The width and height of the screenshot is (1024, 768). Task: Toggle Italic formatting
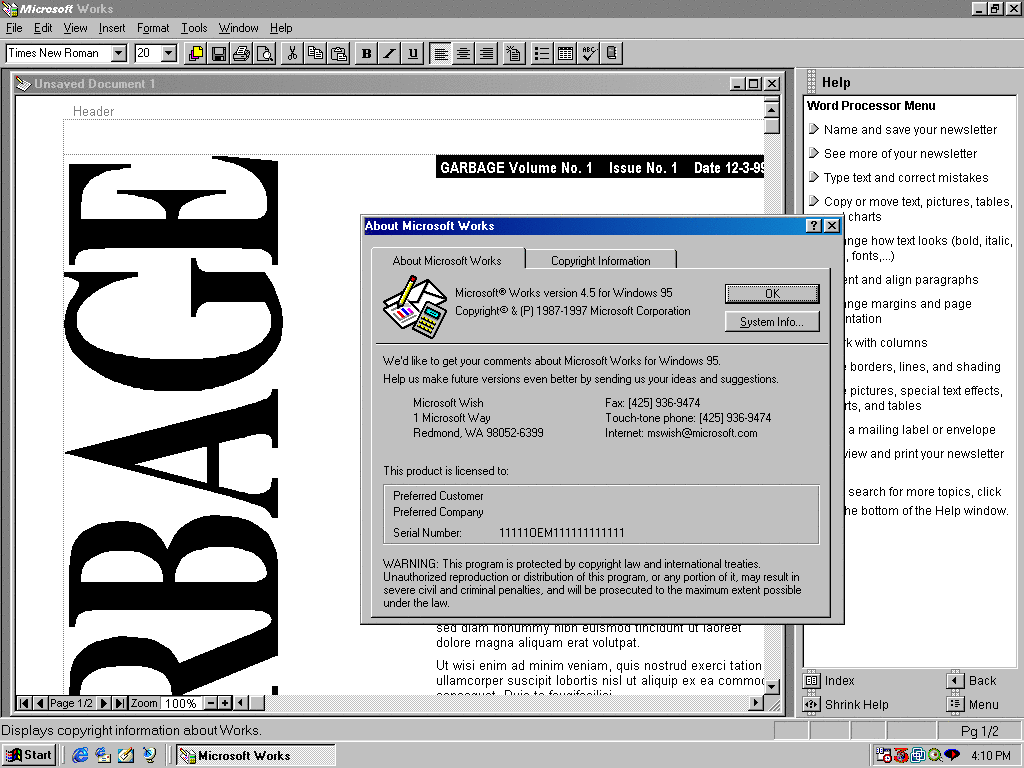click(389, 54)
